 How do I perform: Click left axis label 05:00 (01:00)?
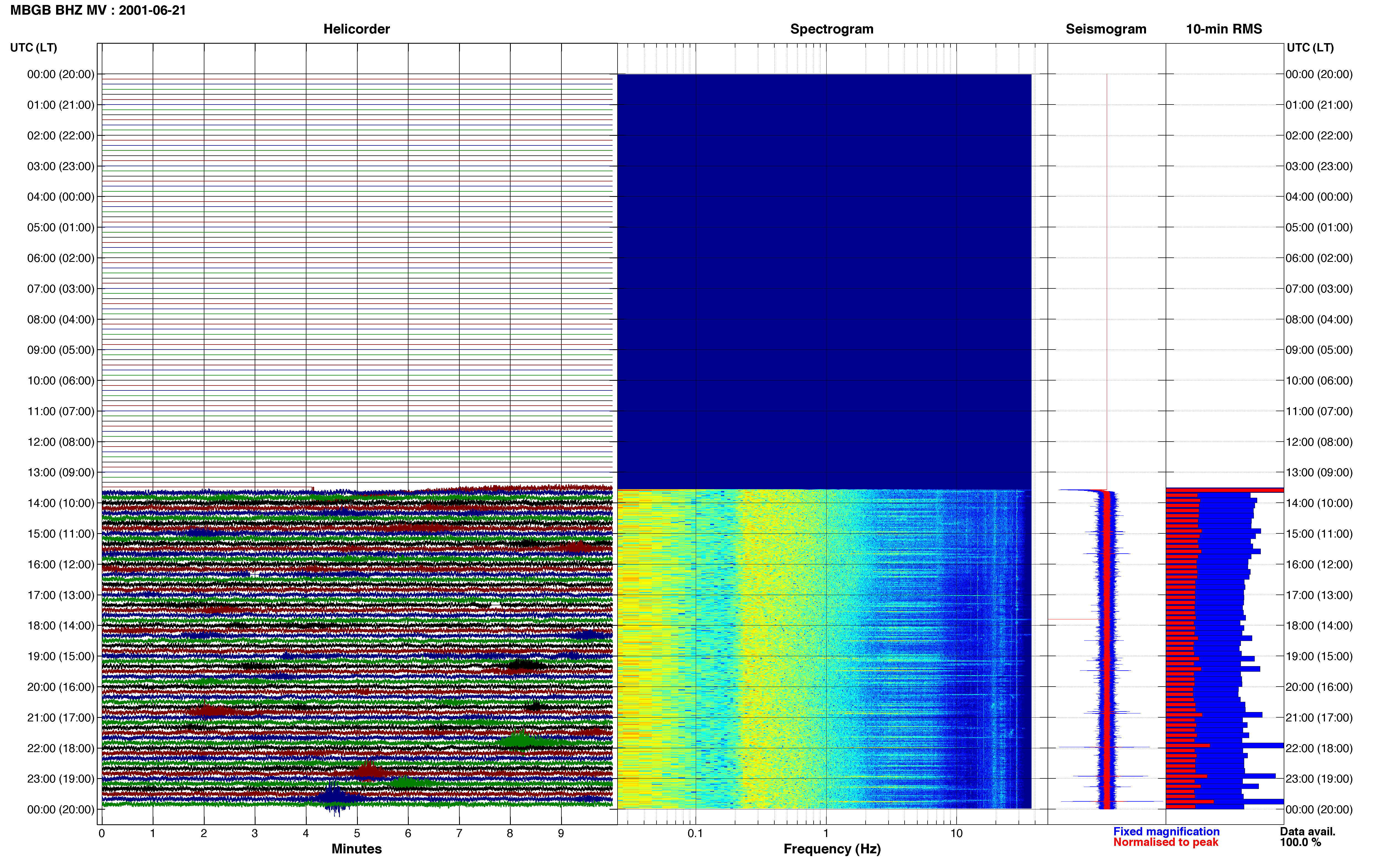pos(61,227)
